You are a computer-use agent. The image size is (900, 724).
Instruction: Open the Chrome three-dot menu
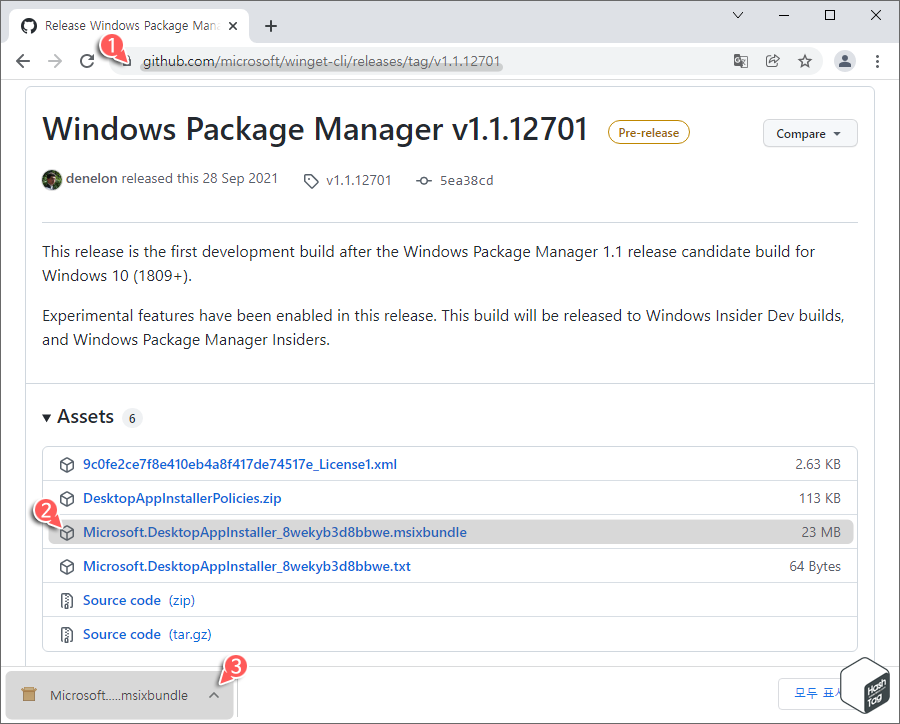click(877, 61)
